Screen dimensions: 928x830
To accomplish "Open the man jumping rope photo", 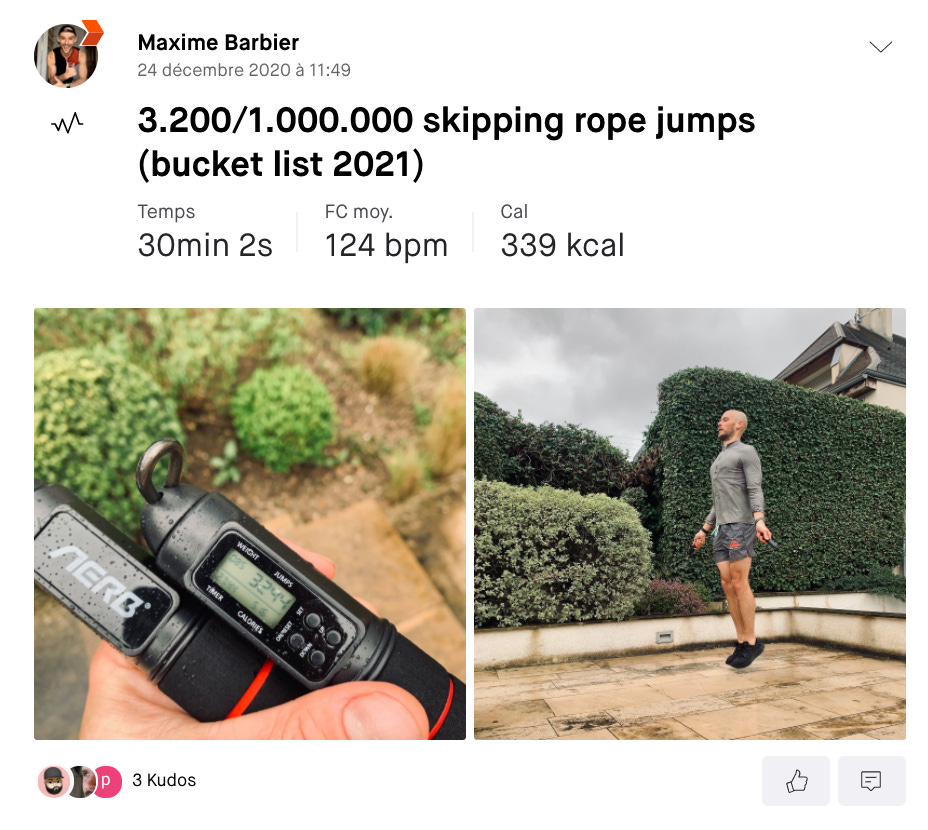I will click(690, 524).
